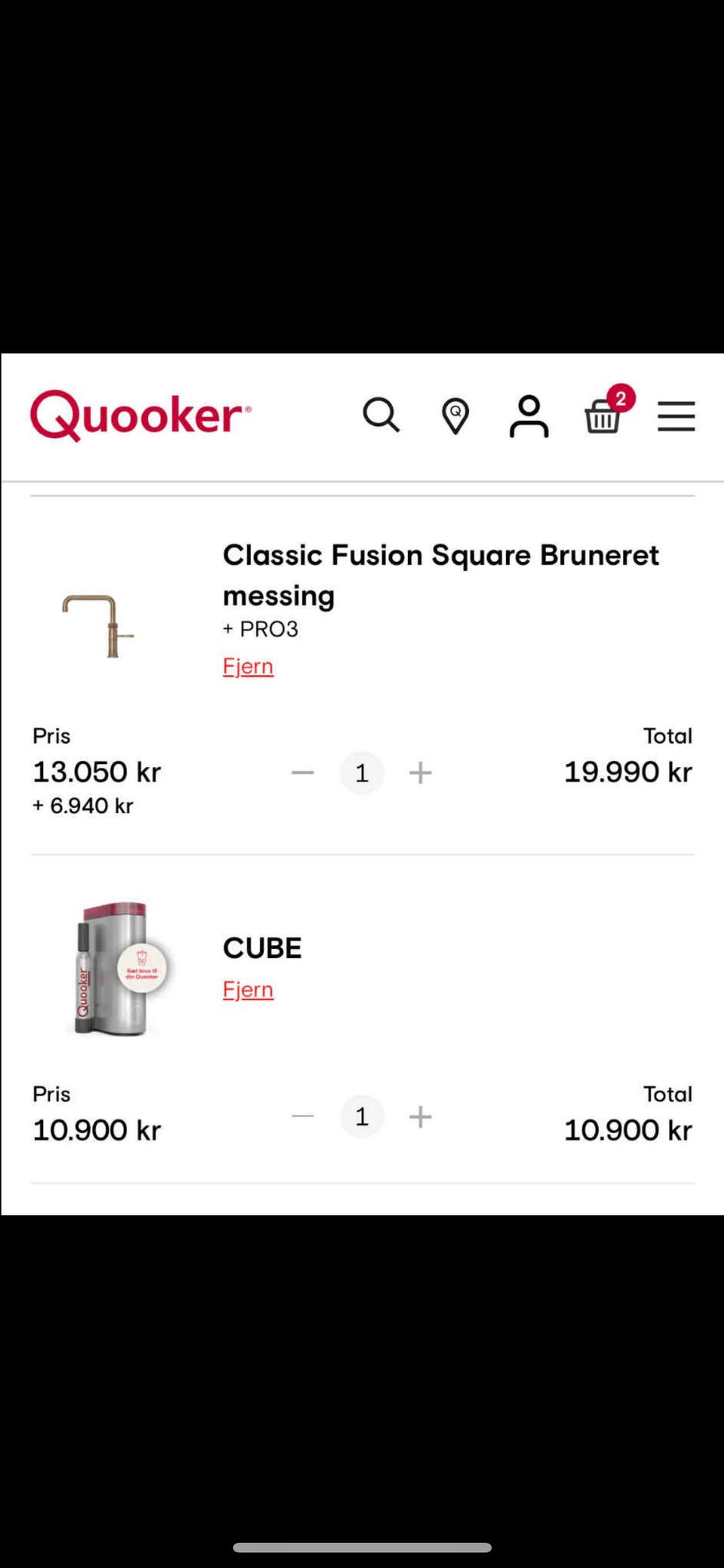The width and height of the screenshot is (724, 1568).
Task: Remove CUBE item via Fjern
Action: click(x=248, y=989)
